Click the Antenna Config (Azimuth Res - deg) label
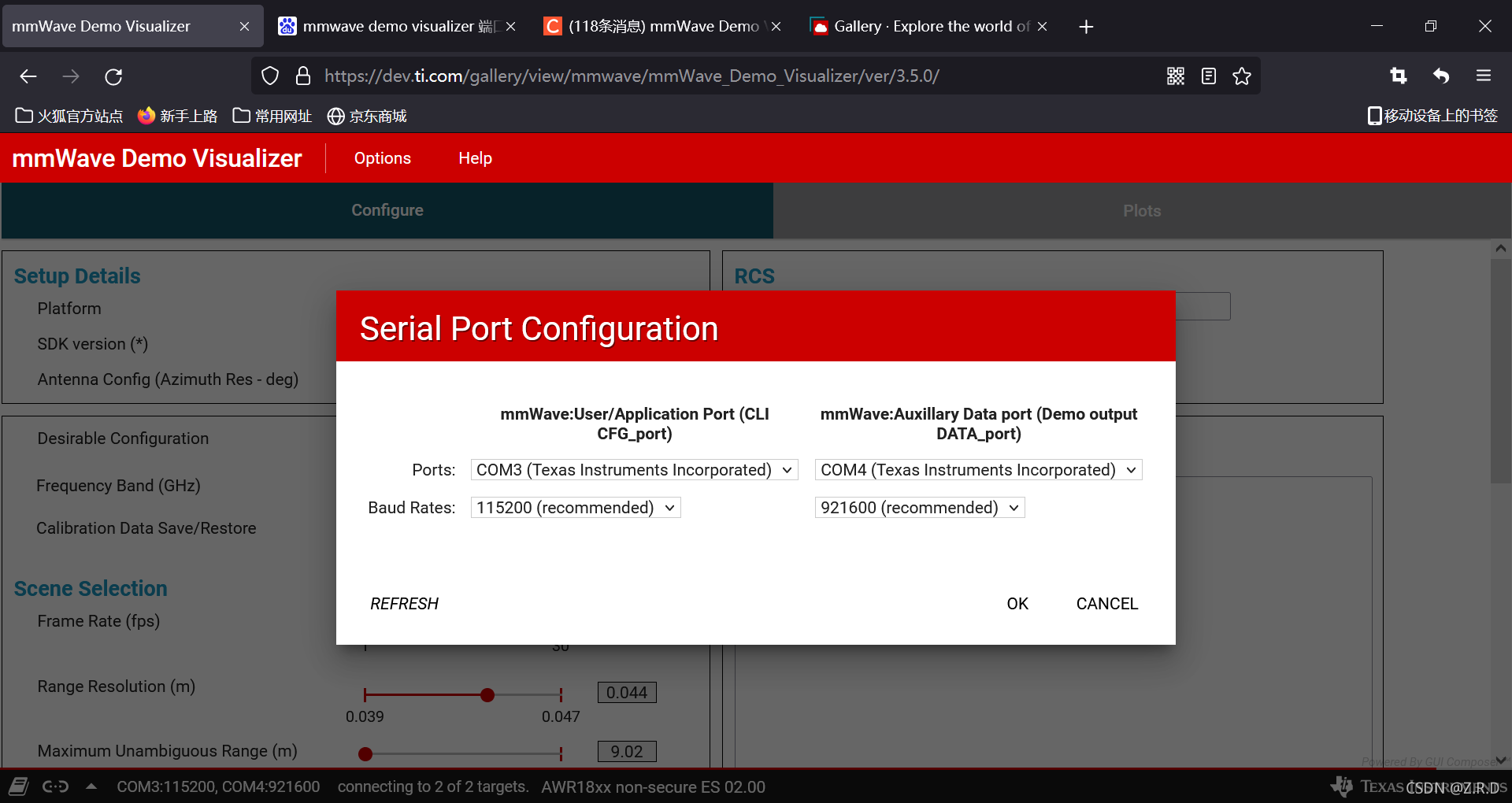The width and height of the screenshot is (1512, 803). tap(169, 379)
